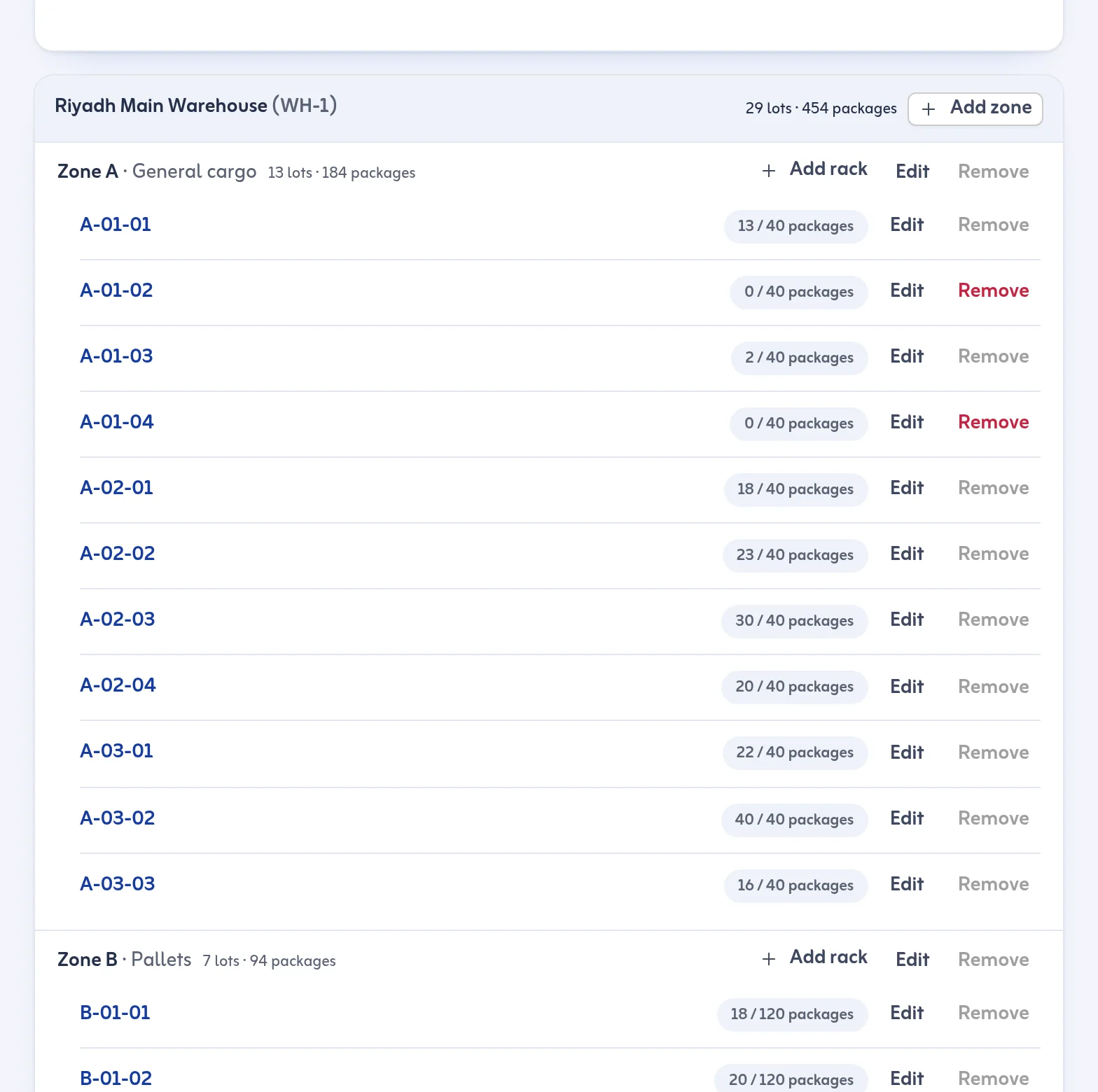This screenshot has height=1092, width=1098.
Task: Edit rack B-01-01
Action: [x=907, y=1013]
